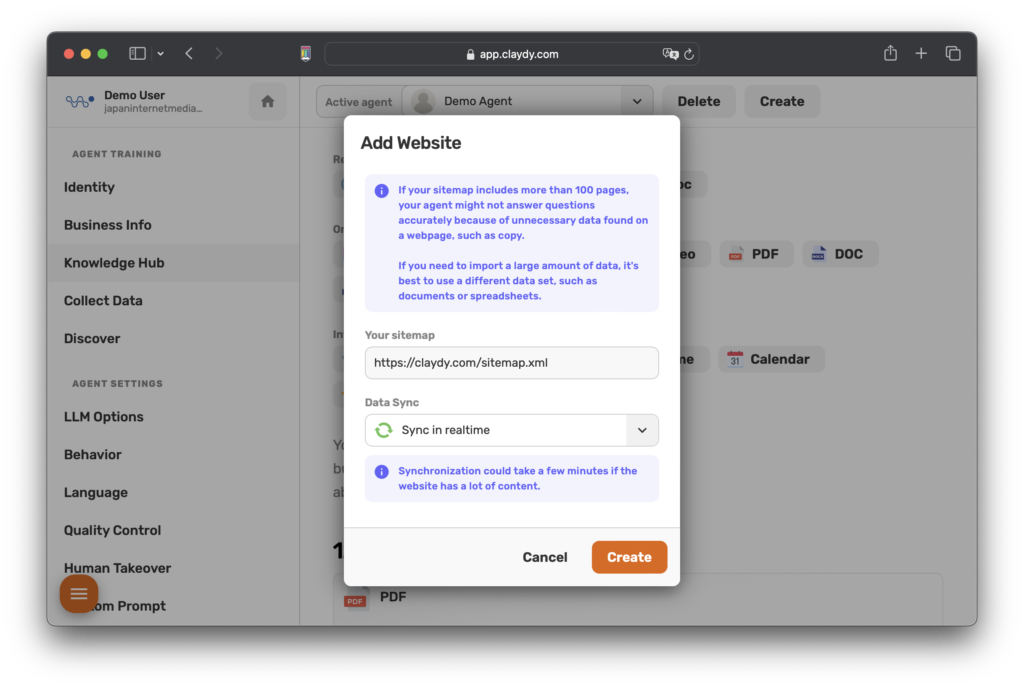Click the Safari sidebar toggle icon

(x=138, y=54)
